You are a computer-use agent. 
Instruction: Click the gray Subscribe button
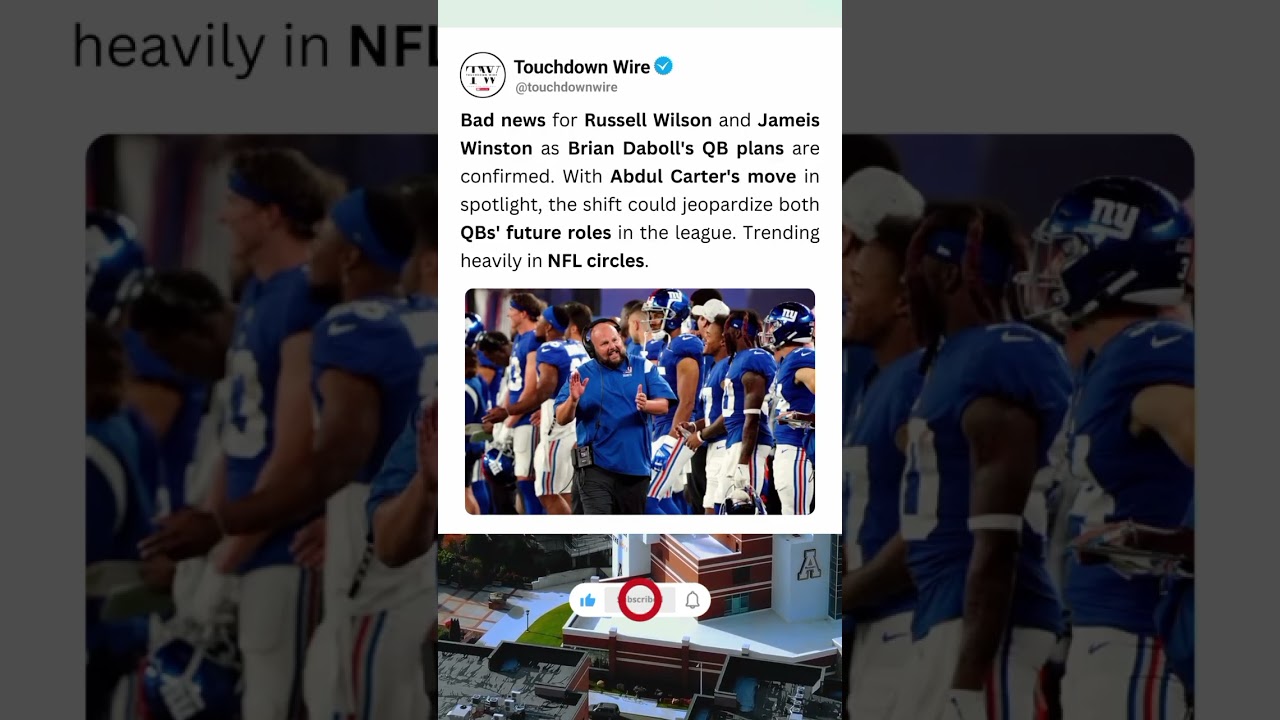pos(640,600)
